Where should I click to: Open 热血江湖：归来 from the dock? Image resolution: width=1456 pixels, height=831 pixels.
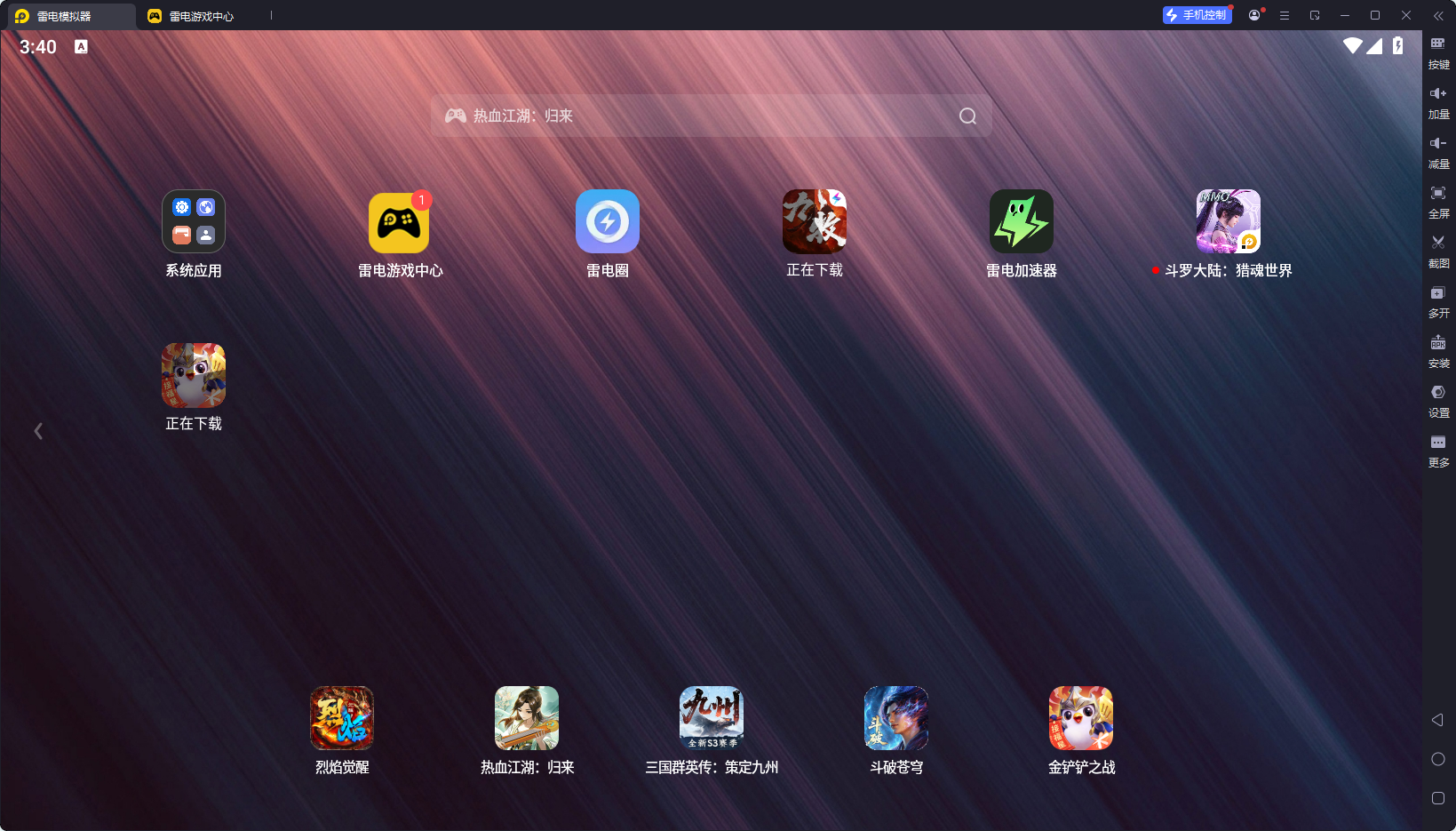coord(527,718)
